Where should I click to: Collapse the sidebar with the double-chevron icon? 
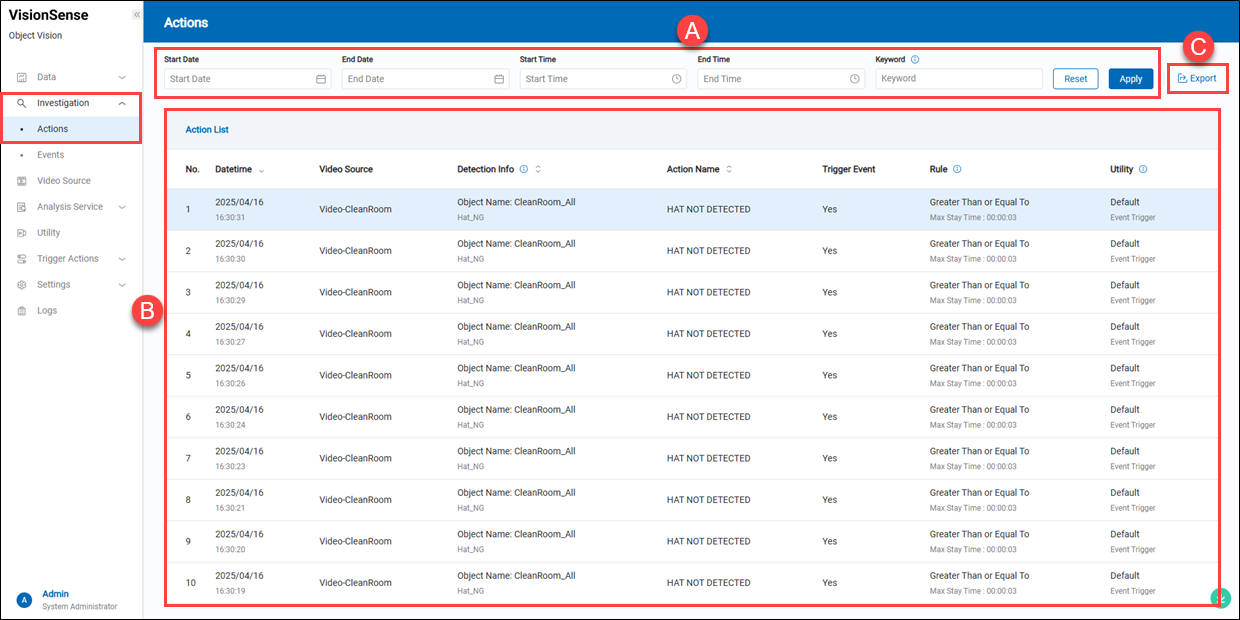coord(136,15)
